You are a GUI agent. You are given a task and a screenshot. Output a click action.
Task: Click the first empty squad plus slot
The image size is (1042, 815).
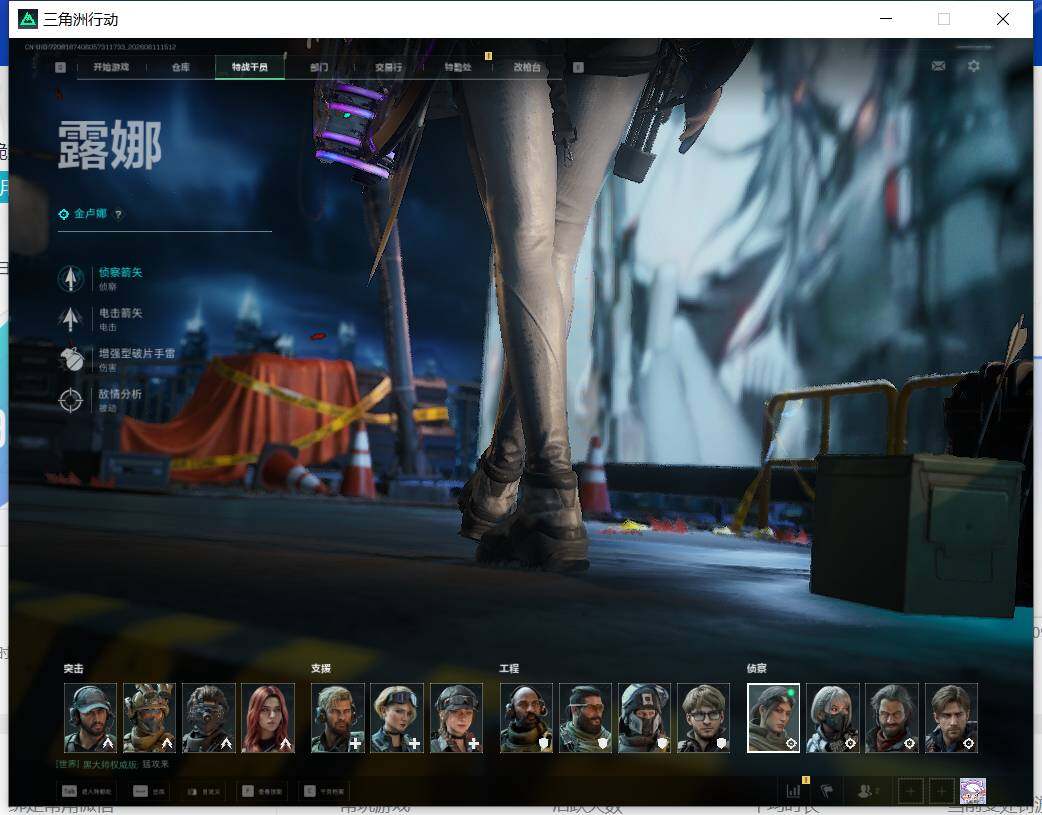point(910,791)
